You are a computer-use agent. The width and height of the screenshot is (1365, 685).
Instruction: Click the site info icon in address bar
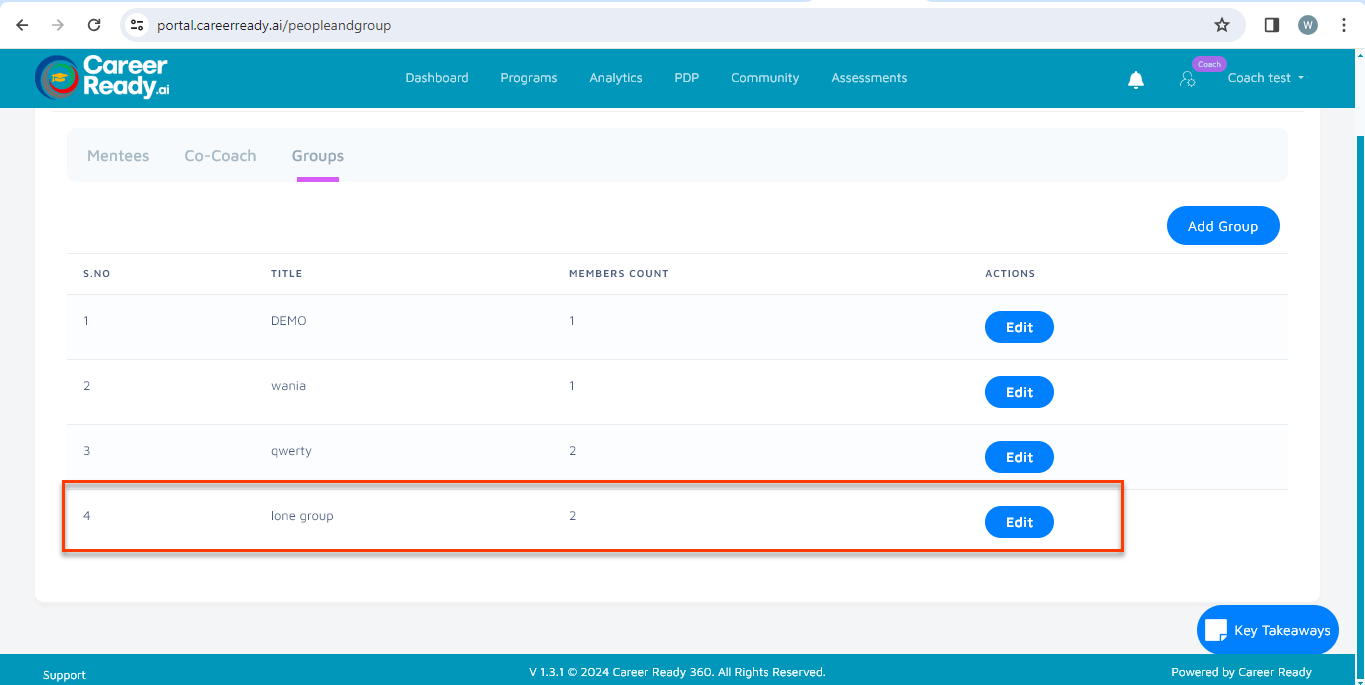[138, 25]
